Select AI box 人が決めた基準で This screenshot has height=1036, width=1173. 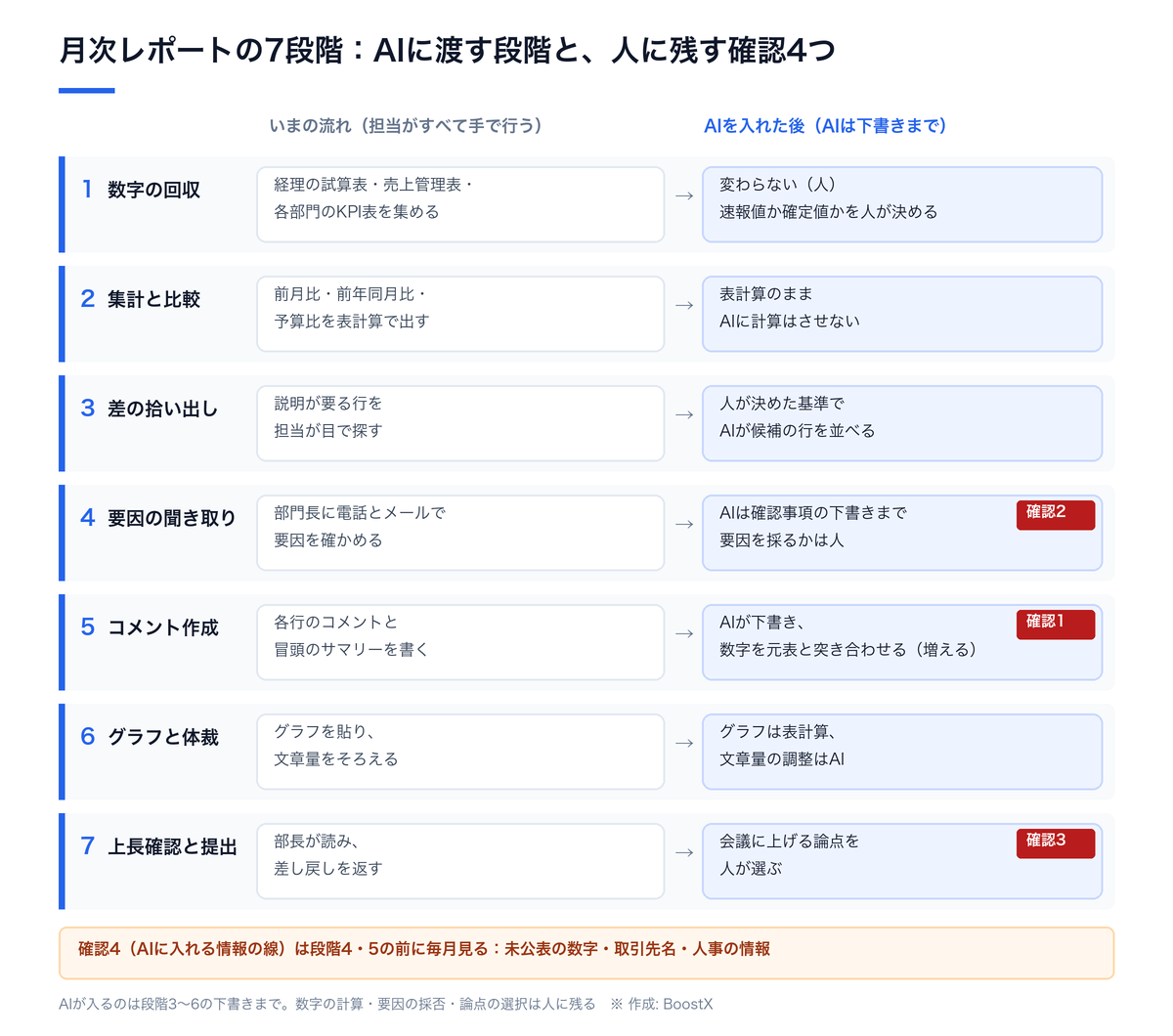point(902,423)
